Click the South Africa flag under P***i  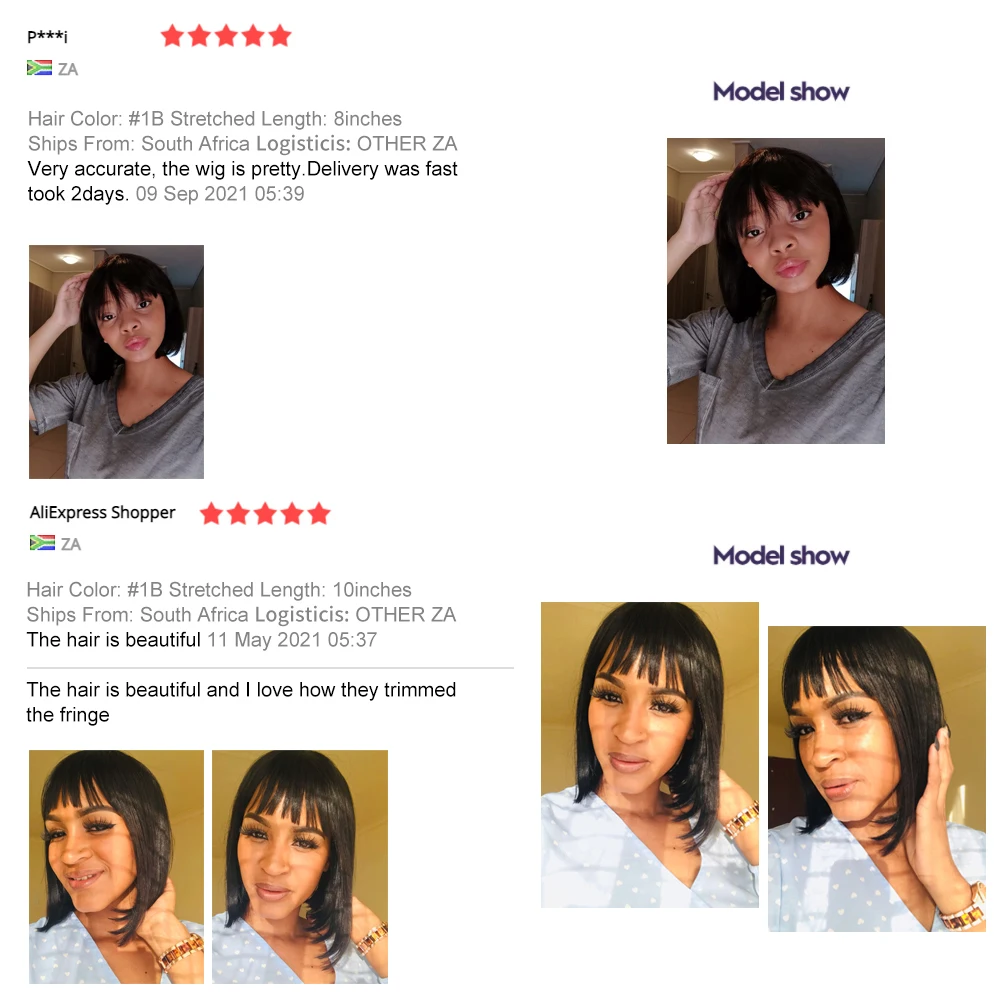pos(39,68)
